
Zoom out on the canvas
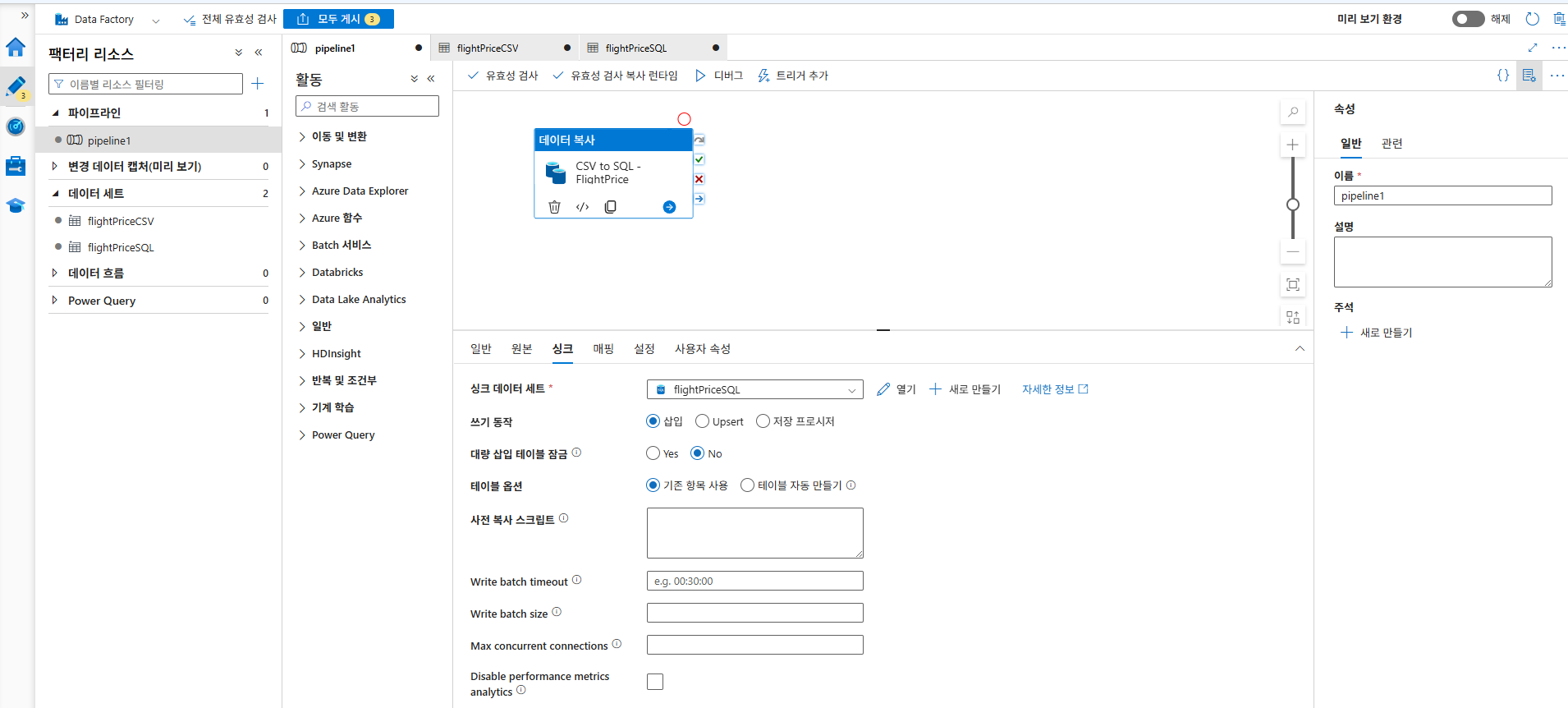click(x=1293, y=252)
